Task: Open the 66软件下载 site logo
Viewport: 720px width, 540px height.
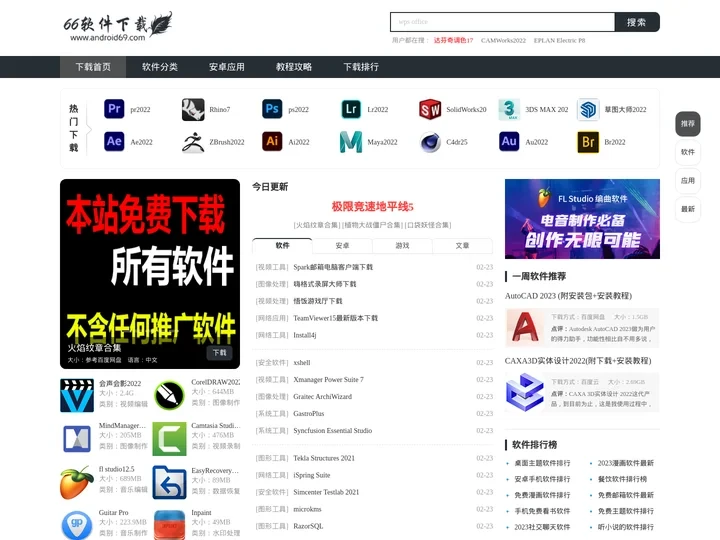Action: (x=118, y=27)
